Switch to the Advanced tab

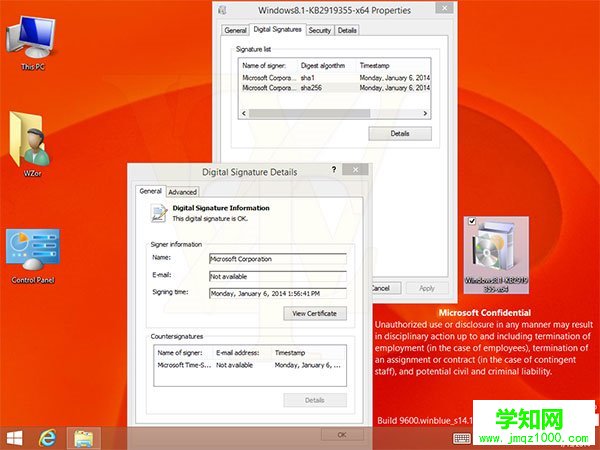pyautogui.click(x=183, y=192)
